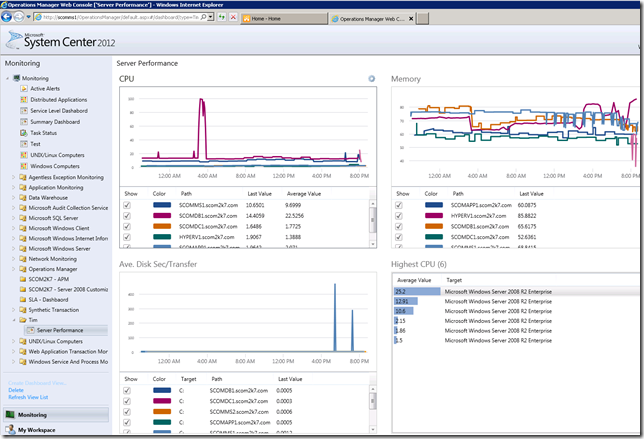Click the UNIX/Linux Computers state view icon
Image resolution: width=644 pixels, height=439 pixels.
24,155
